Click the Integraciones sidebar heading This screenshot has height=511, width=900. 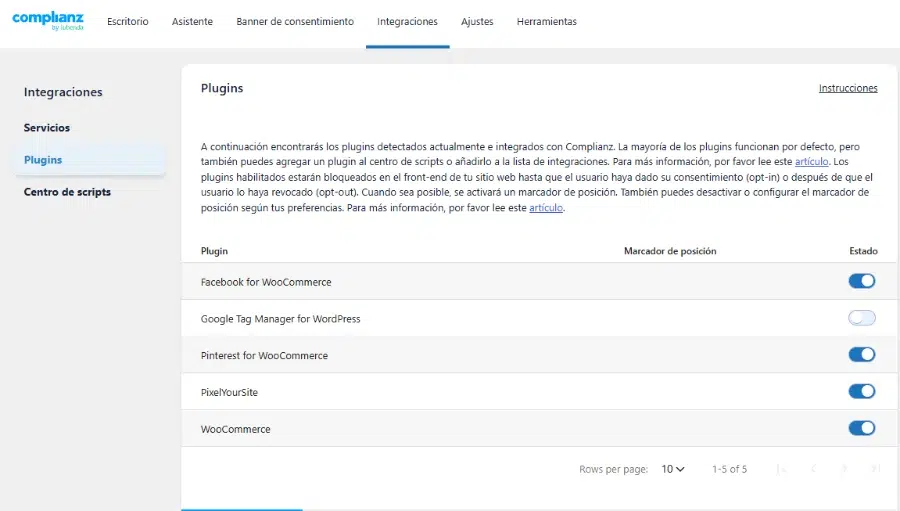(63, 92)
